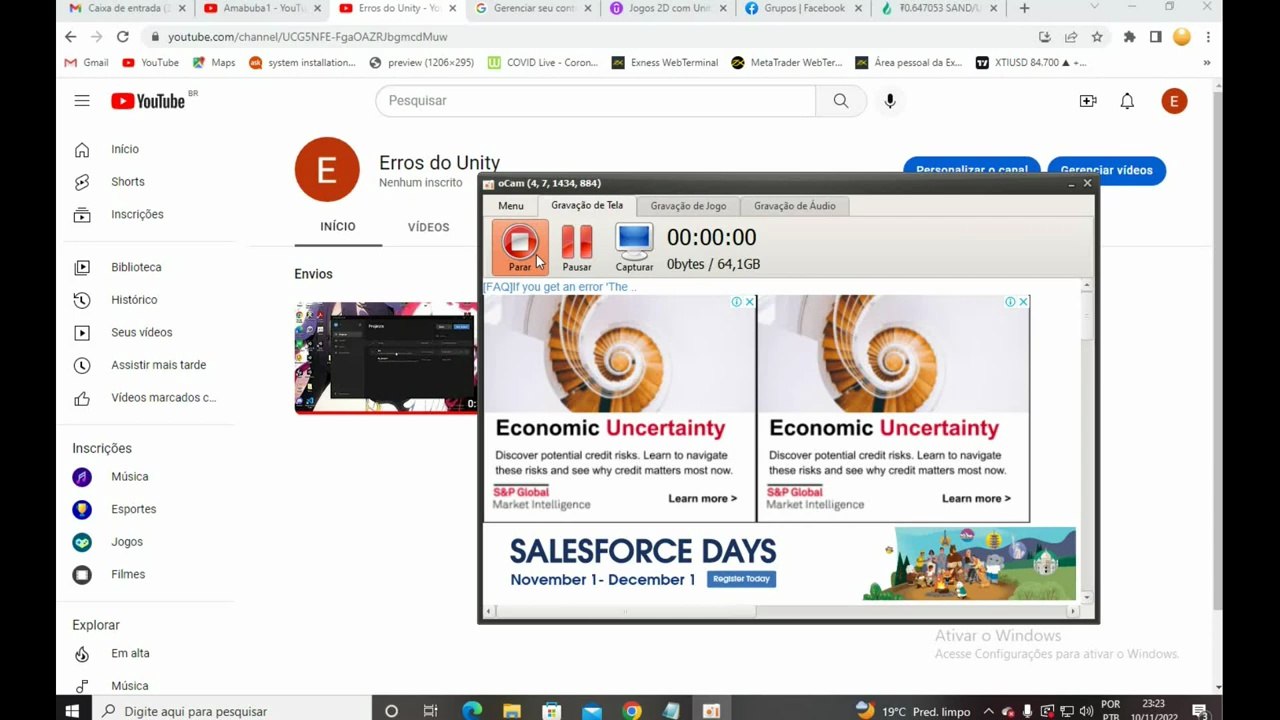
Task: Click Learn more in the left ad
Action: [x=702, y=498]
